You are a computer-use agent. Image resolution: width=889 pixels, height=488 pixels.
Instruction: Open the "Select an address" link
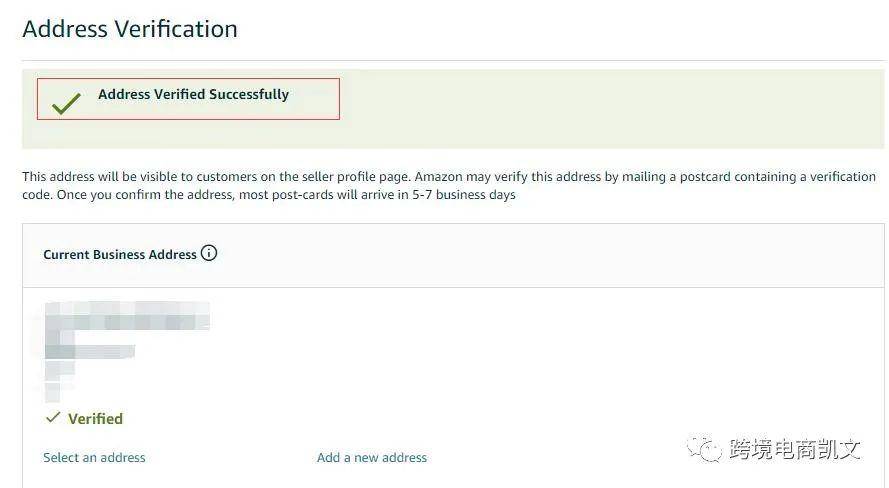[x=94, y=457]
